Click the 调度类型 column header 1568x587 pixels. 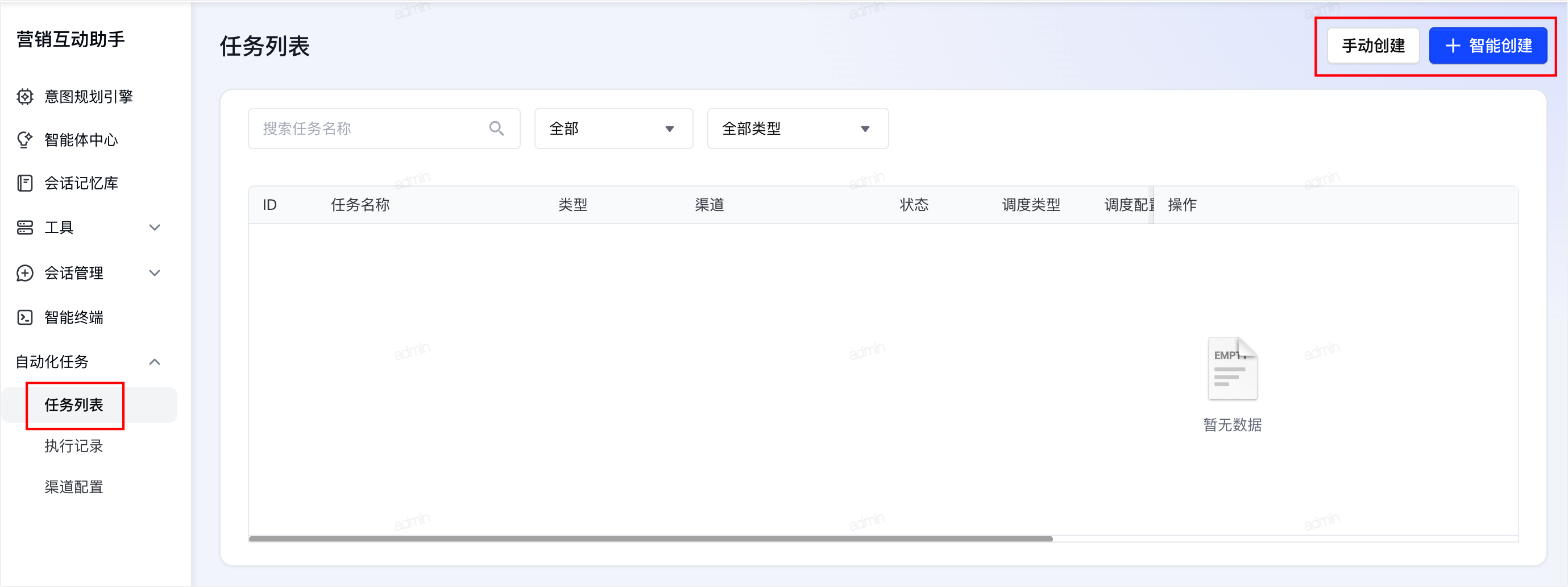(1031, 205)
